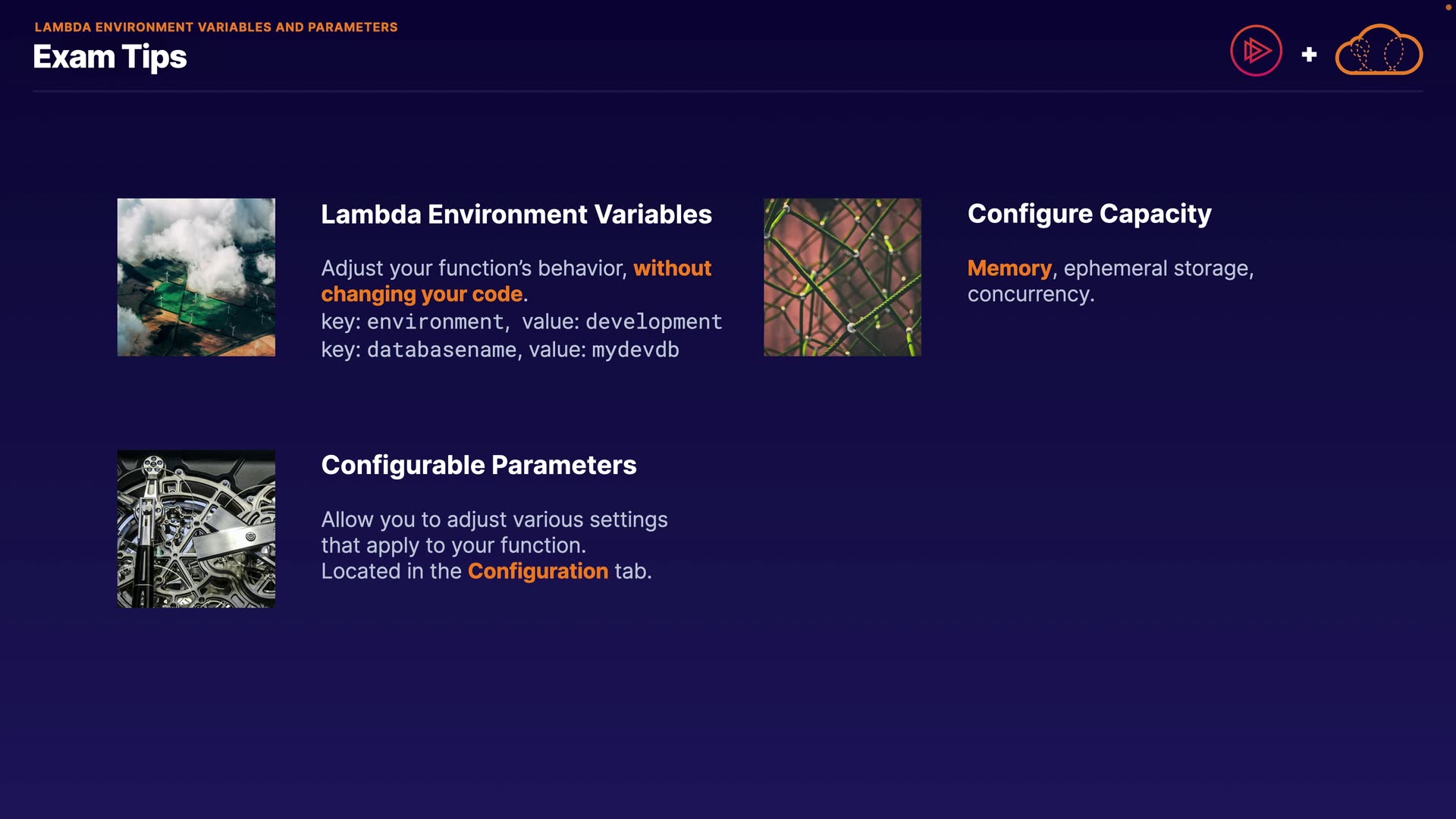Click the Configurable Parameters heading
The image size is (1456, 819).
coord(479,465)
